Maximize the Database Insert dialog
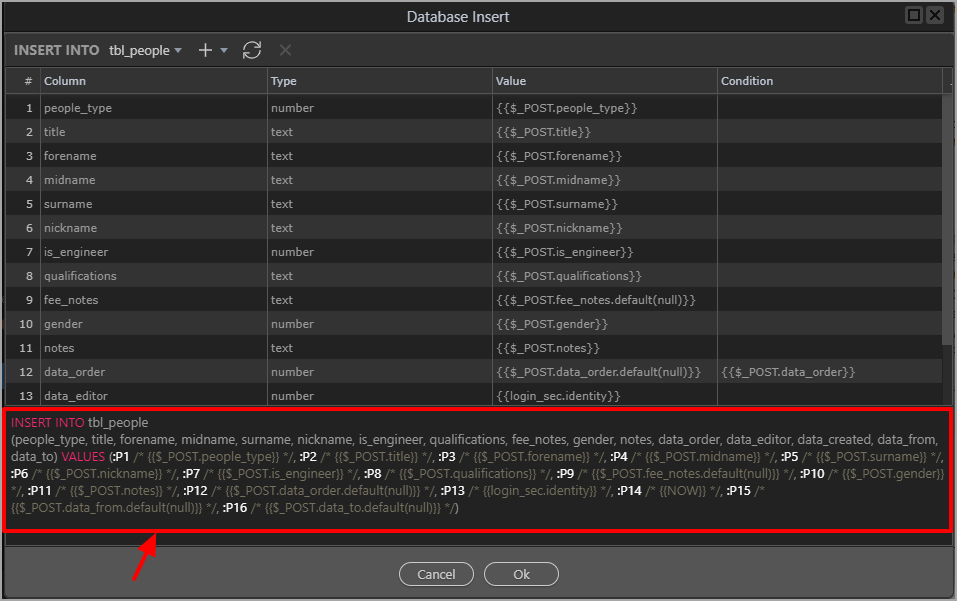The height and width of the screenshot is (601, 957). click(x=914, y=15)
